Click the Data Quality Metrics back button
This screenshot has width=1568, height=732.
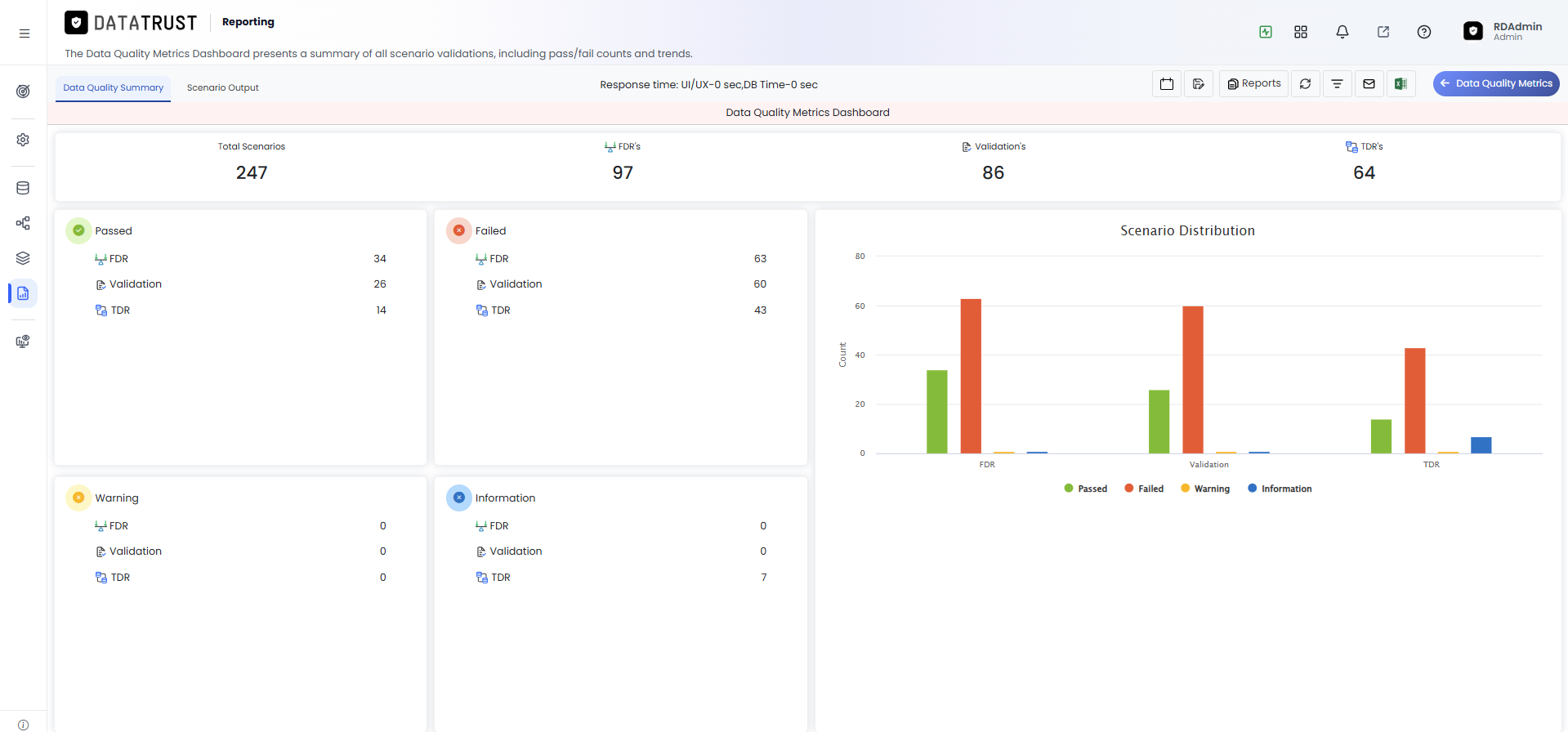point(1496,83)
